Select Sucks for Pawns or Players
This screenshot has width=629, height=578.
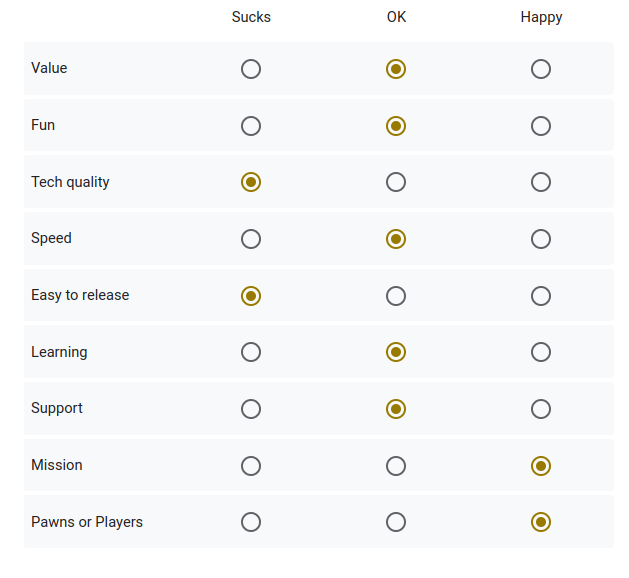click(251, 522)
